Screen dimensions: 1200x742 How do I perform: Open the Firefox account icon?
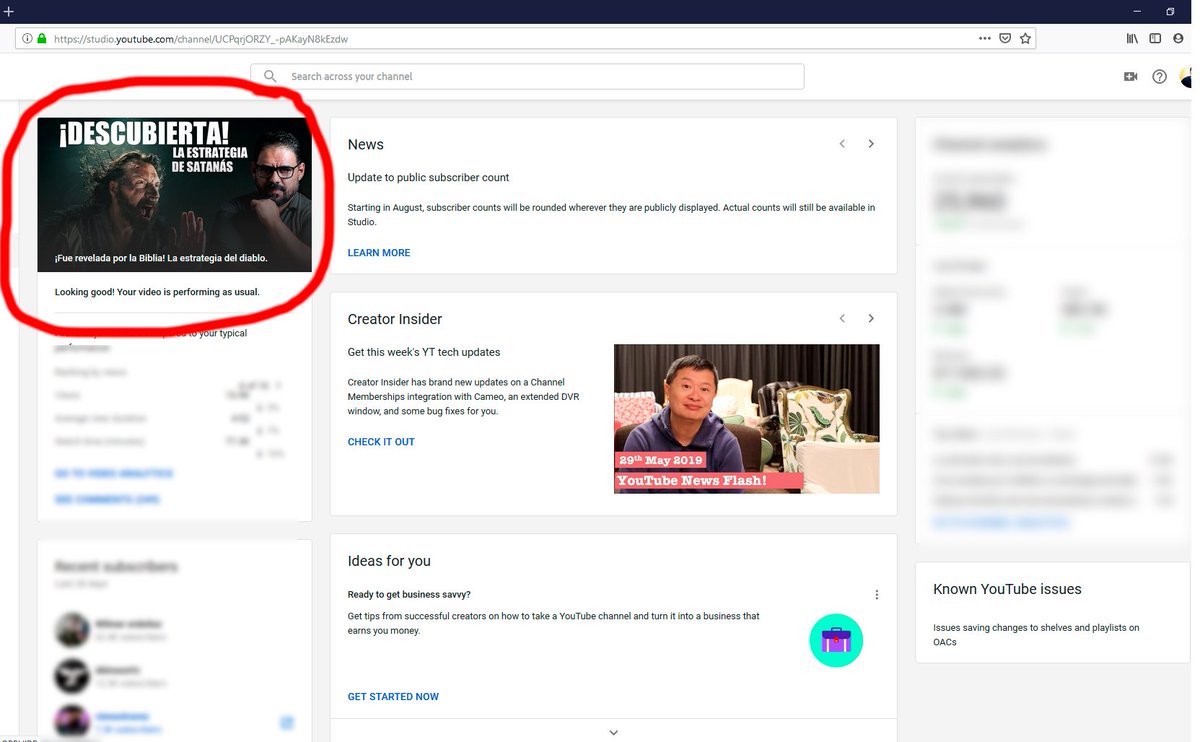pos(1178,39)
